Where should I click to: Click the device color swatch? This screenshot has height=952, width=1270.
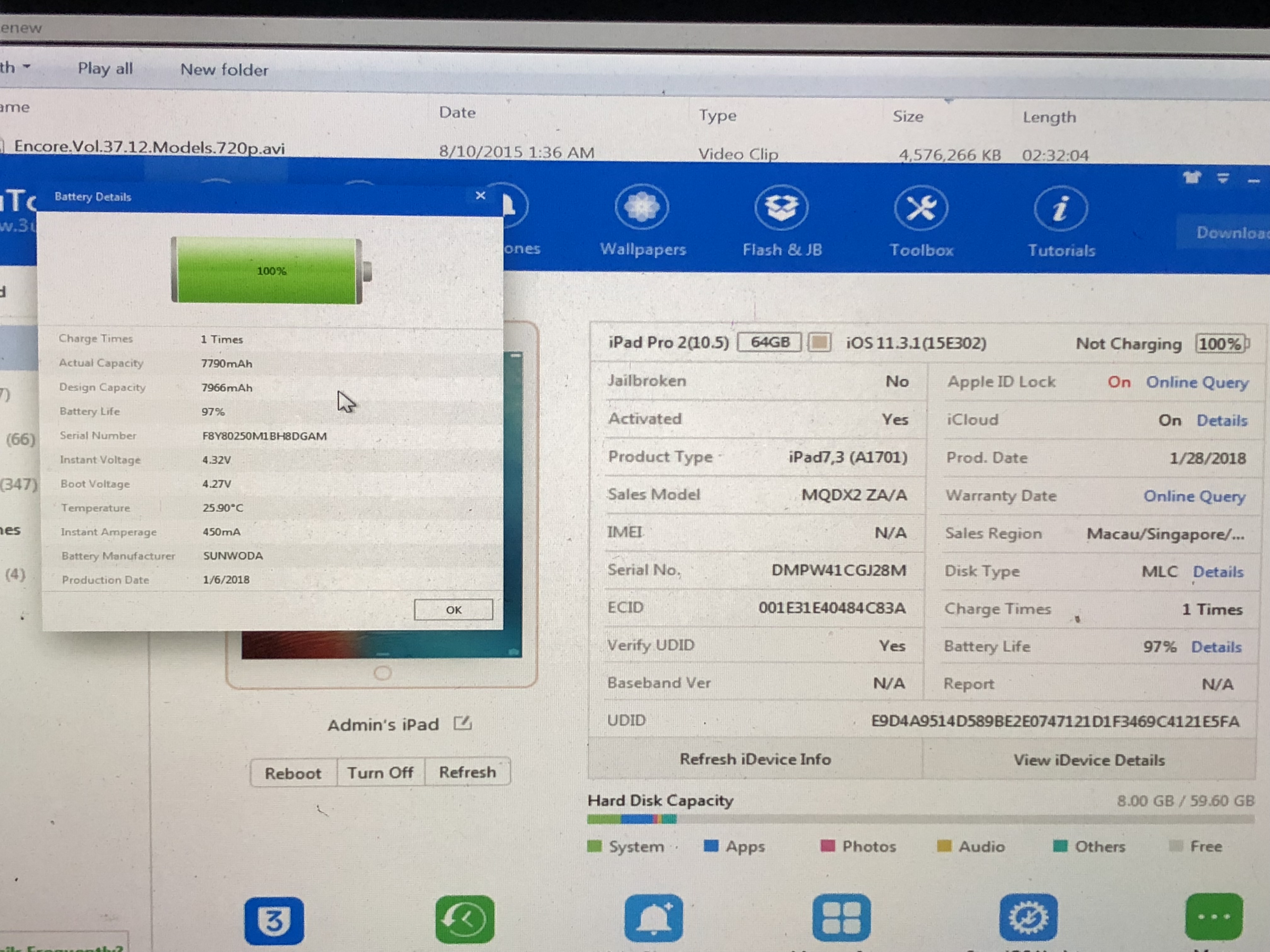pyautogui.click(x=819, y=343)
